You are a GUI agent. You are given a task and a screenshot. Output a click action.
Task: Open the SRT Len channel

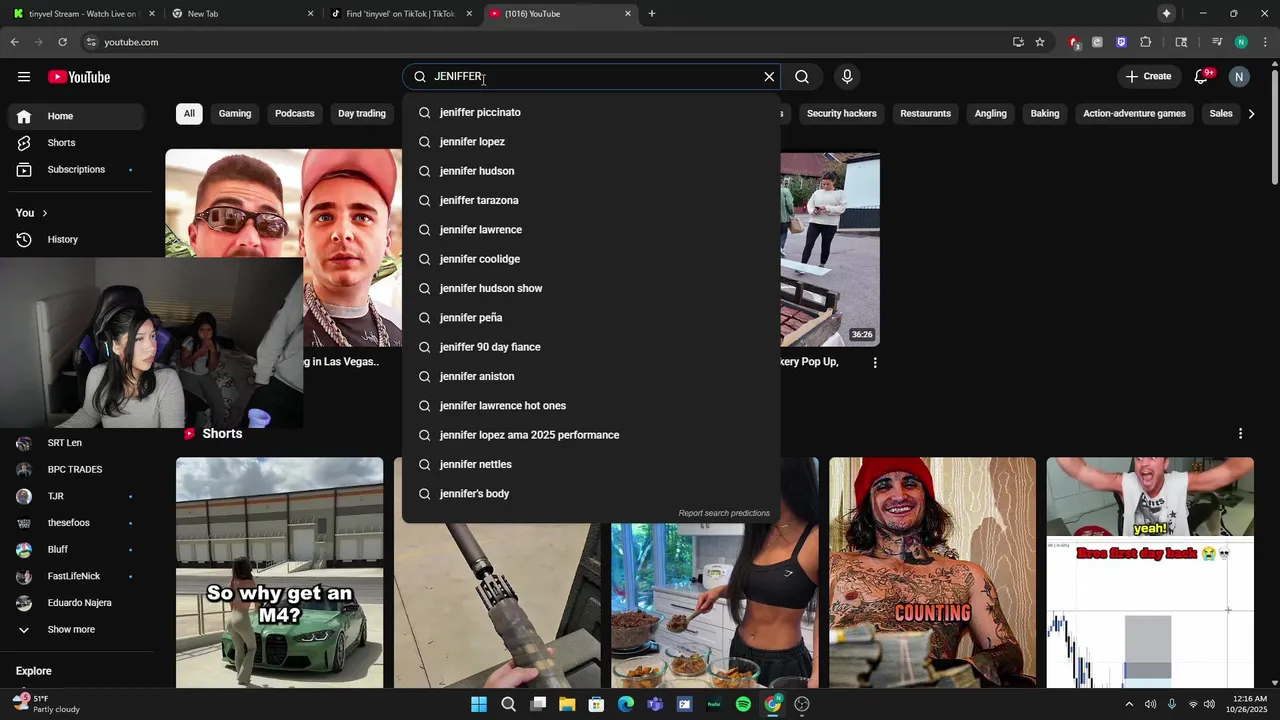[x=76, y=443]
